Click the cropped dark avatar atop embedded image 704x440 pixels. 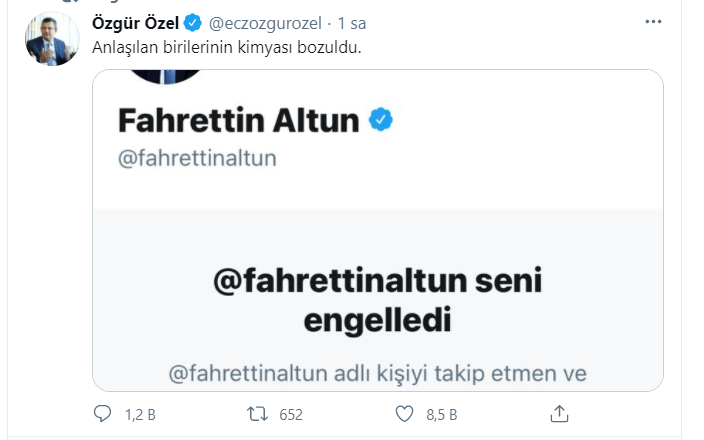(168, 77)
